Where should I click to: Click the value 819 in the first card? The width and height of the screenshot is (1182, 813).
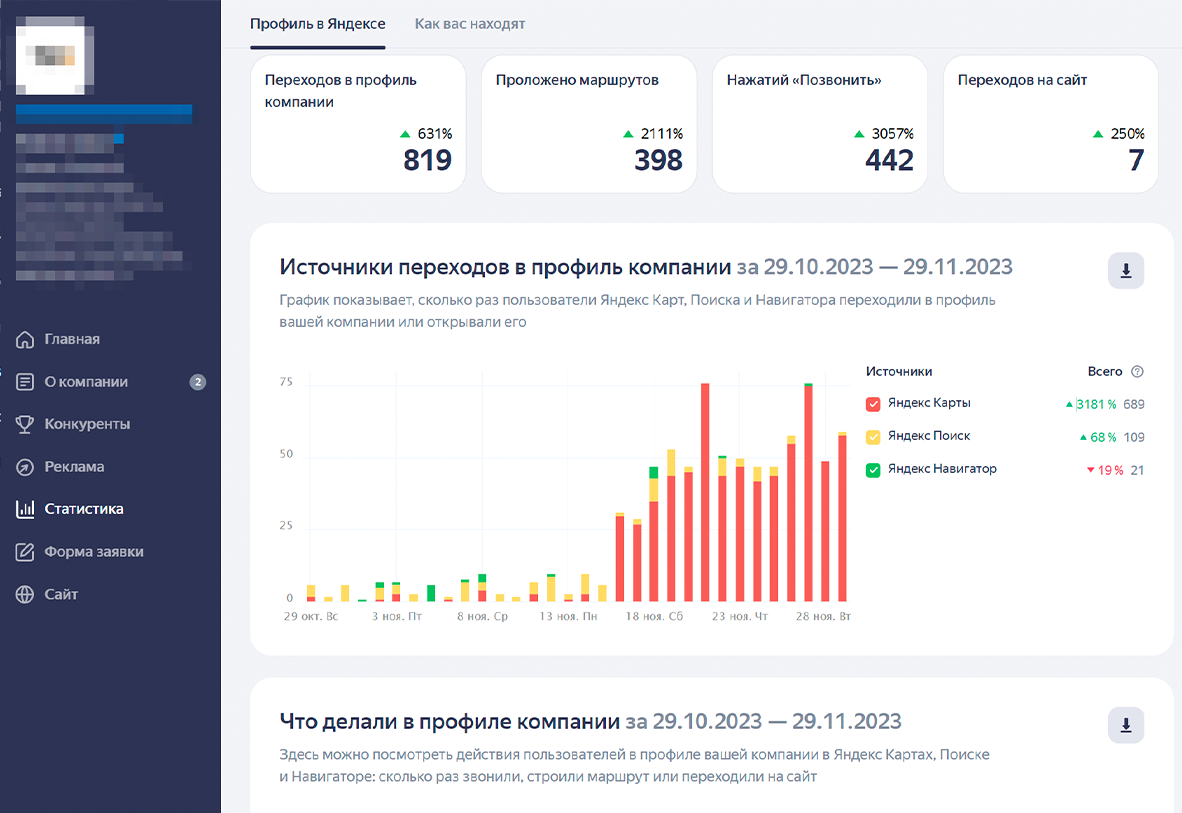[x=427, y=161]
